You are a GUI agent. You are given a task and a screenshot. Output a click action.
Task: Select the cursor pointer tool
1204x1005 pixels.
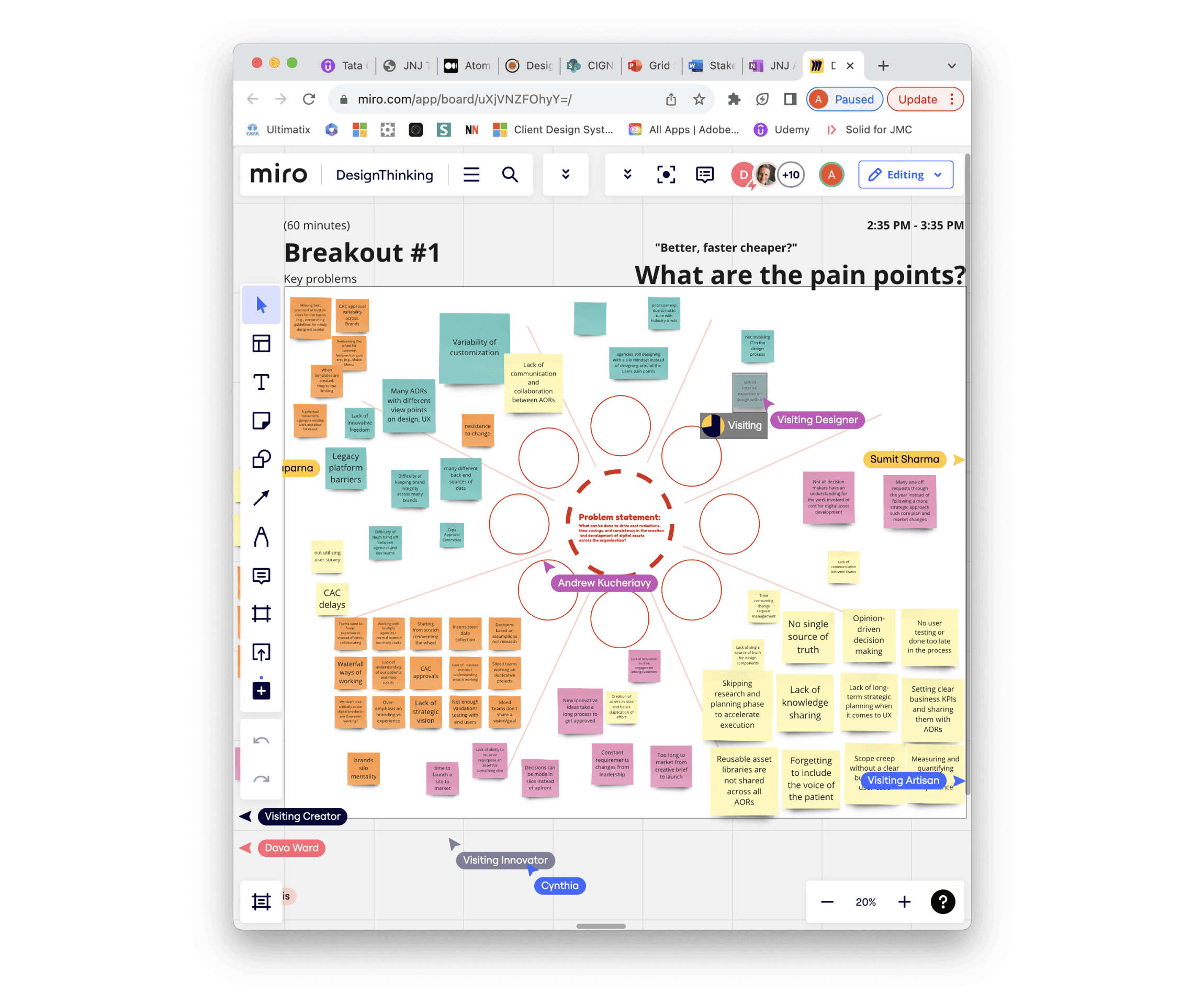point(262,305)
